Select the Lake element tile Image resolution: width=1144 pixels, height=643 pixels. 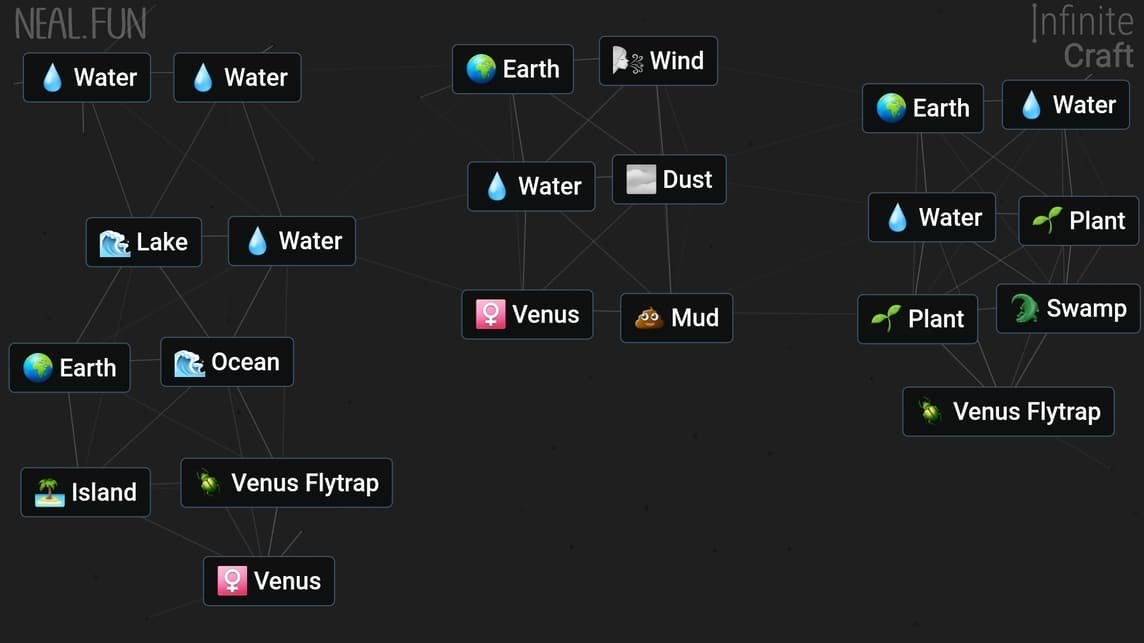pyautogui.click(x=143, y=242)
